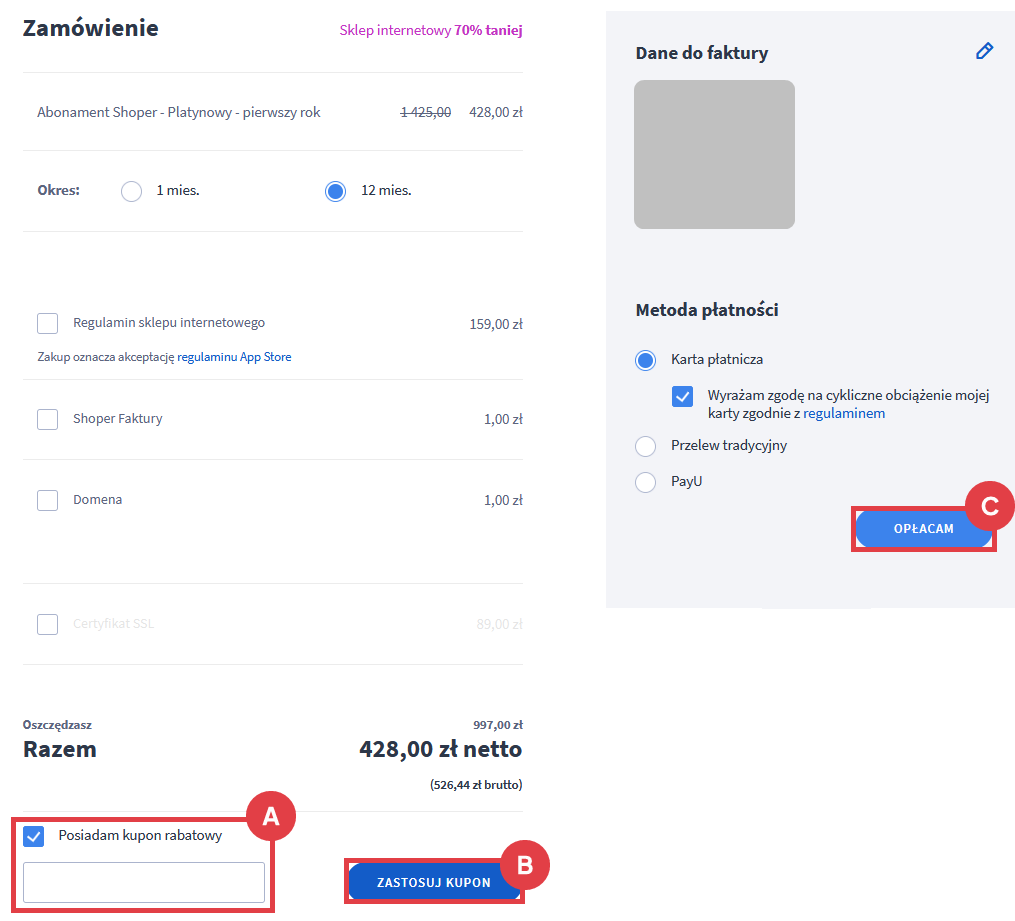Click Sklep internetowy 70% taniej promo text
1015x921 pixels.
coord(431,30)
